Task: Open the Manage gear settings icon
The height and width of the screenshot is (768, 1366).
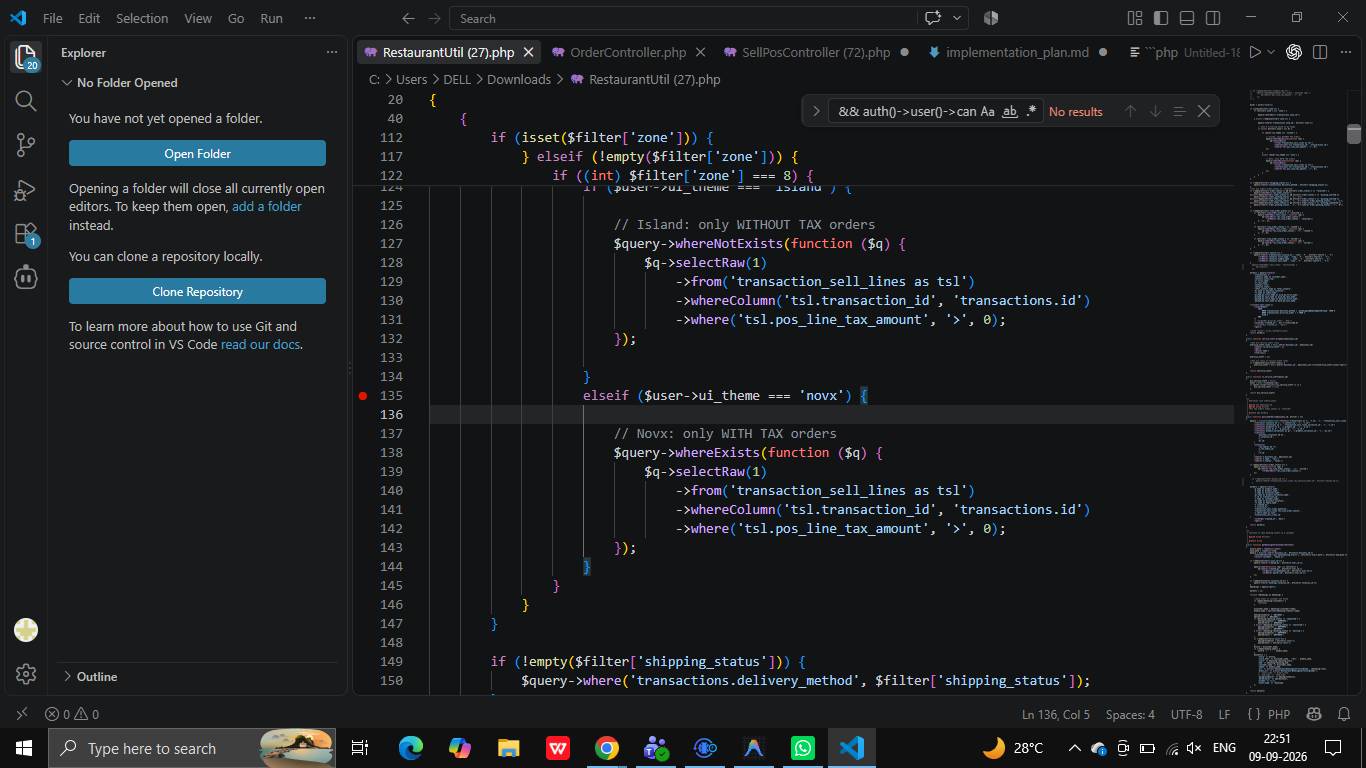Action: pyautogui.click(x=26, y=674)
